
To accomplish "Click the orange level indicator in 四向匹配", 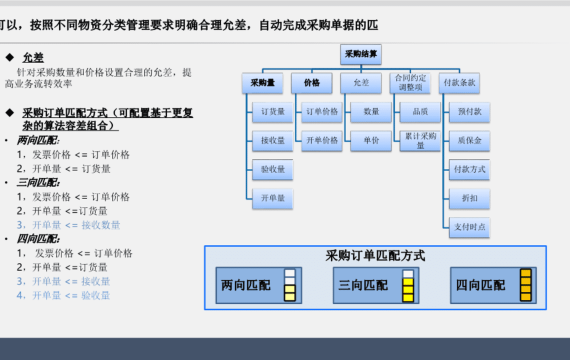I will click(x=526, y=285).
